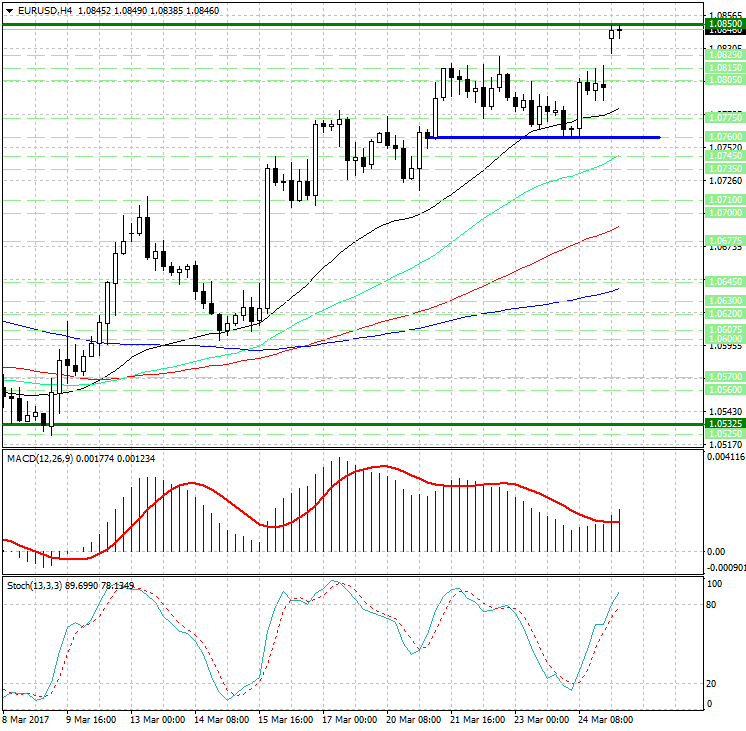Click the Stochastic 80 level scale label

pos(713,605)
